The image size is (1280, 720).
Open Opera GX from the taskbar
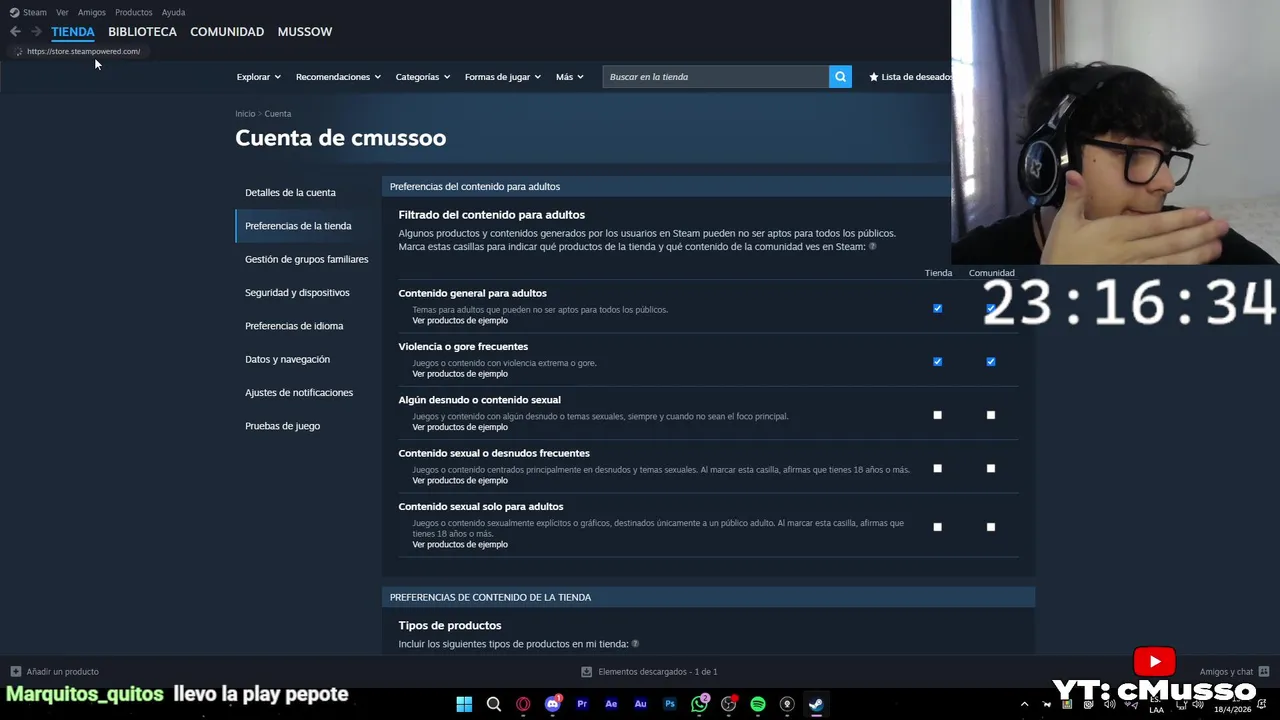[523, 704]
